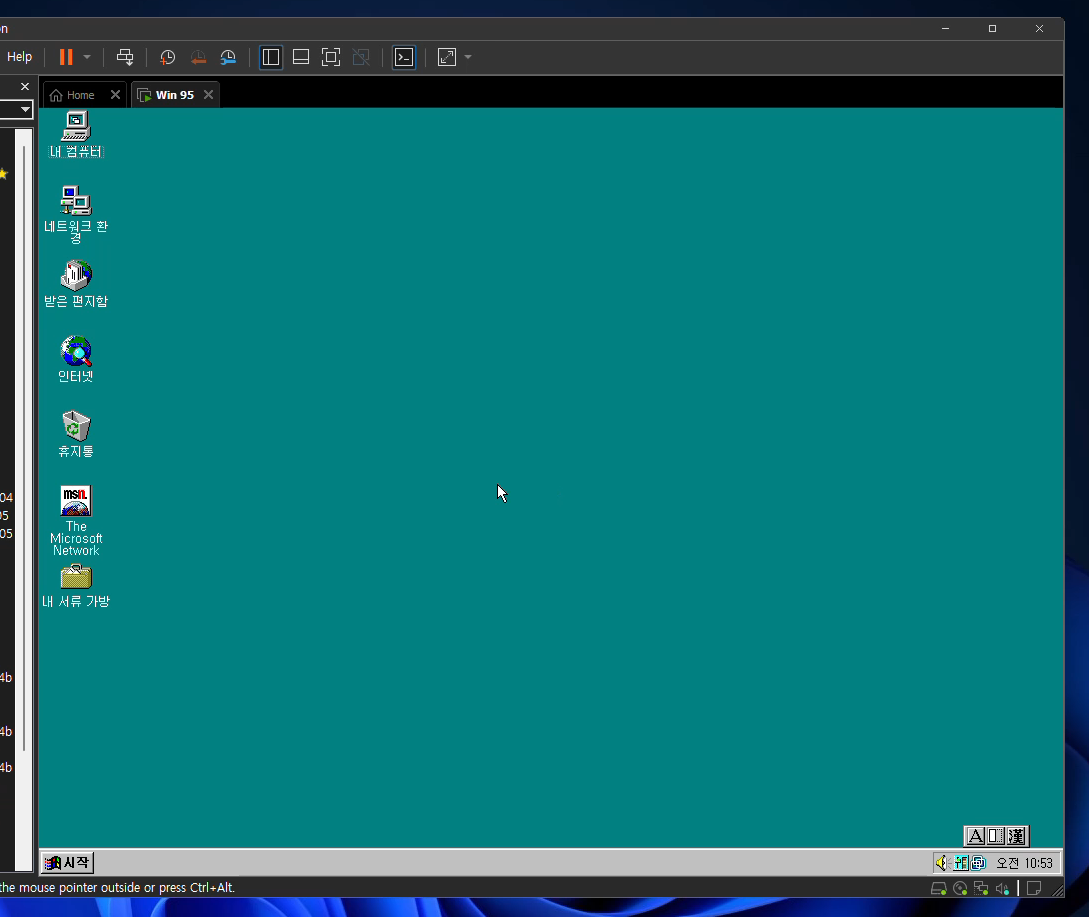
Task: Toggle the console view button
Action: 404,57
